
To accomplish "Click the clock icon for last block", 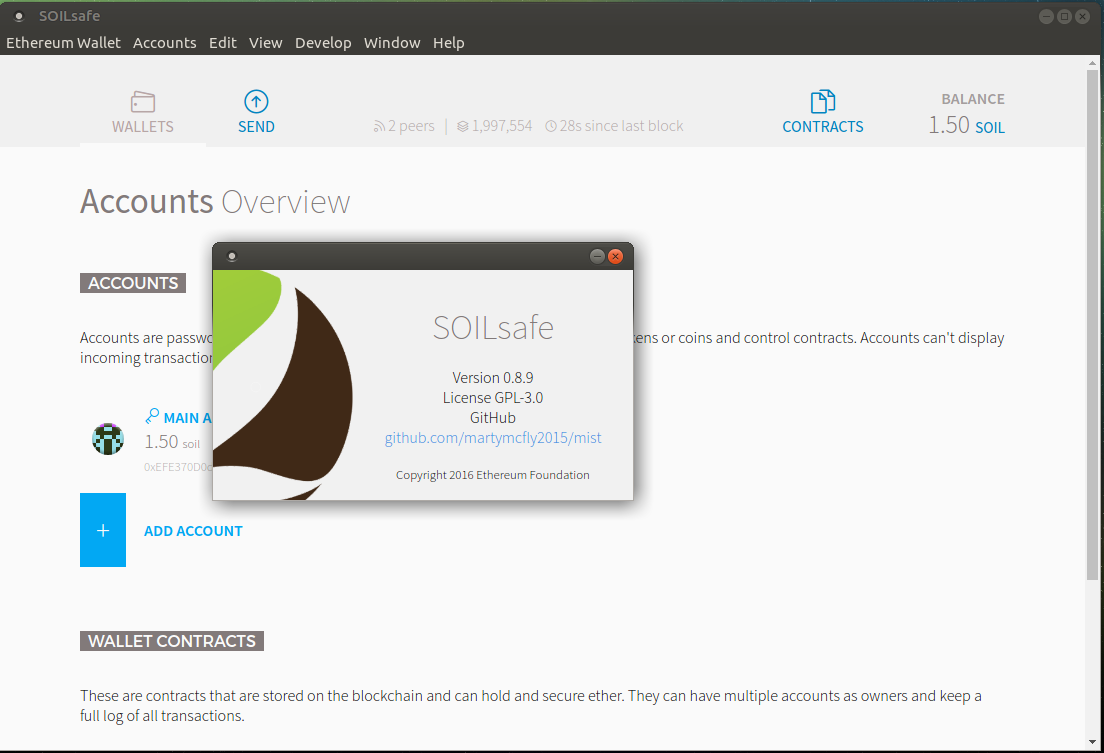I will point(551,126).
